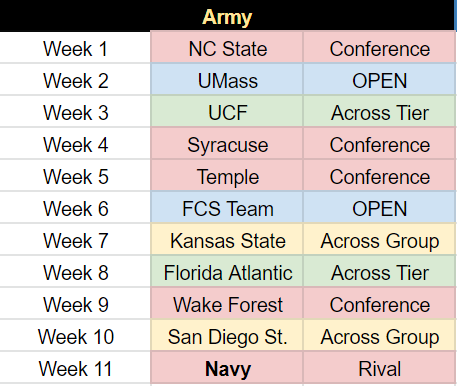The width and height of the screenshot is (457, 386).
Task: Click the Week 6 label cell
Action: click(75, 207)
